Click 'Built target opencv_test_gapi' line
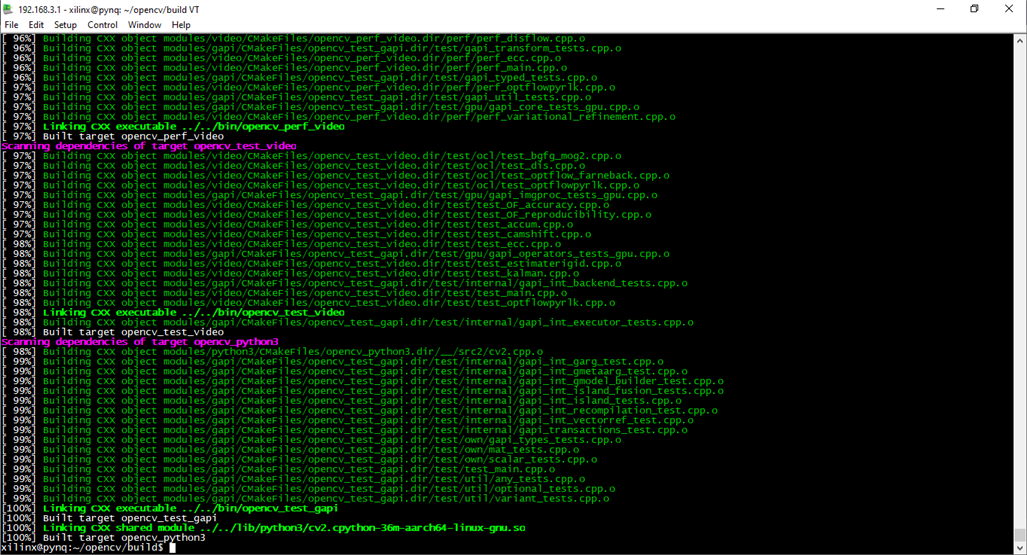 point(109,518)
